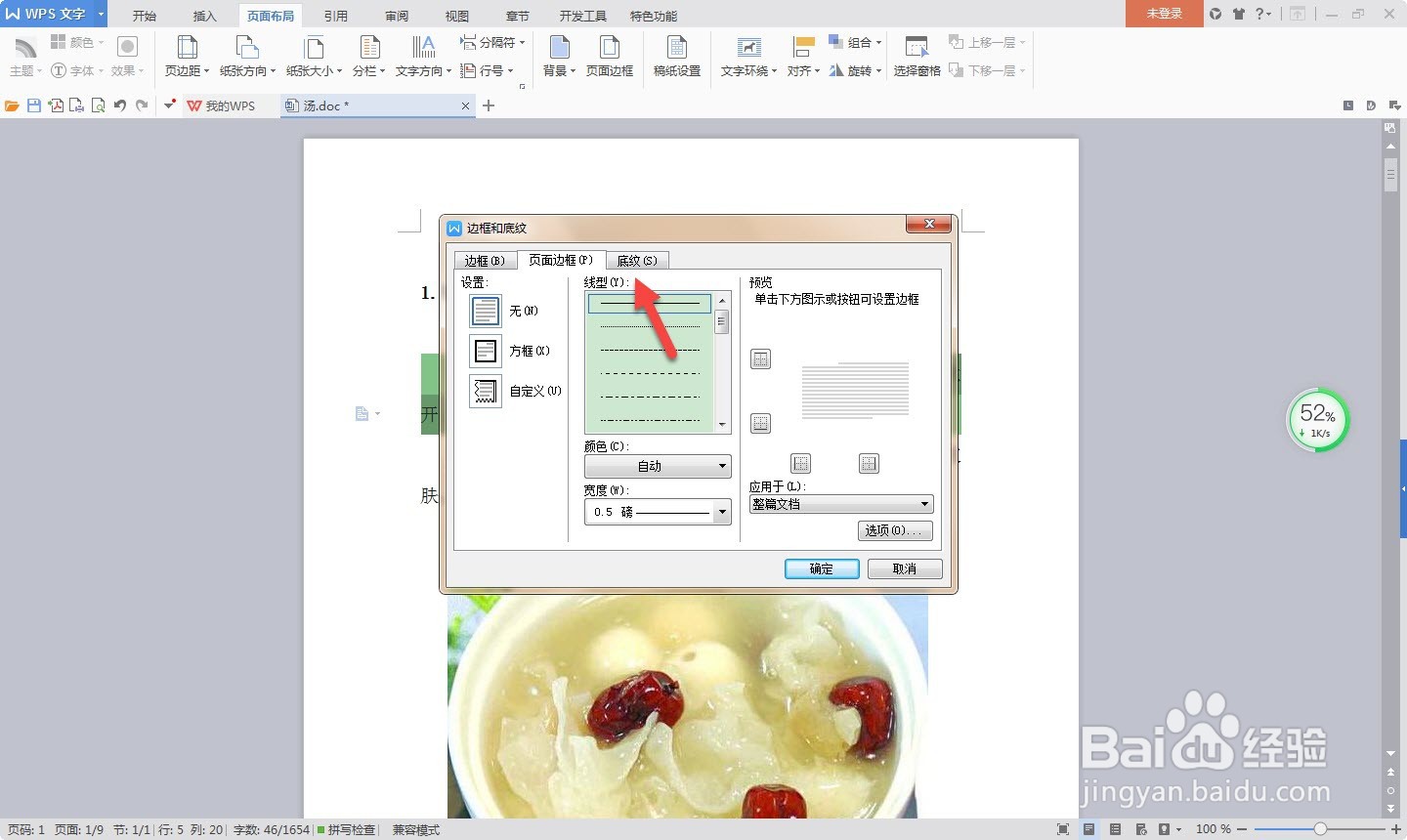Screen dimensions: 1407x840
Task: Click the skin (shirt) icon in title bar
Action: pos(1239,14)
